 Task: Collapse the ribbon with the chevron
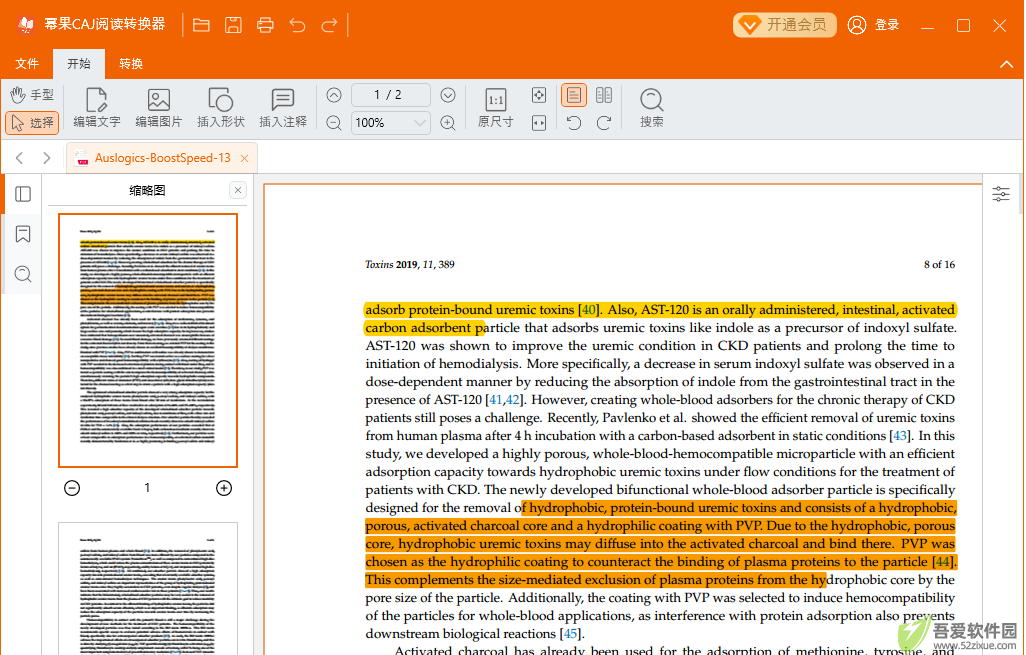click(x=1006, y=64)
